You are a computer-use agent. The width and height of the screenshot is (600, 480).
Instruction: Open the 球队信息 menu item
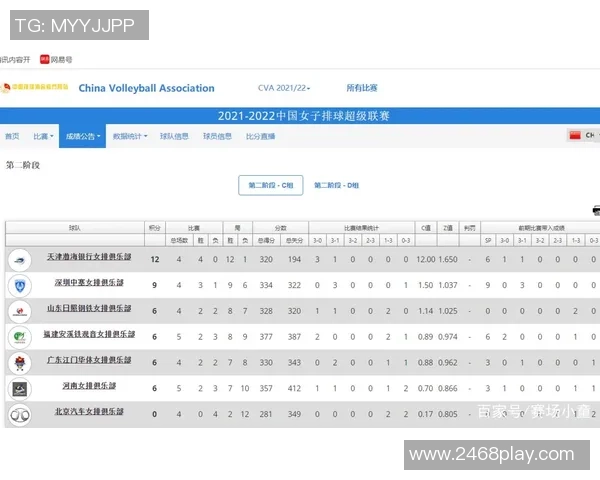(174, 136)
